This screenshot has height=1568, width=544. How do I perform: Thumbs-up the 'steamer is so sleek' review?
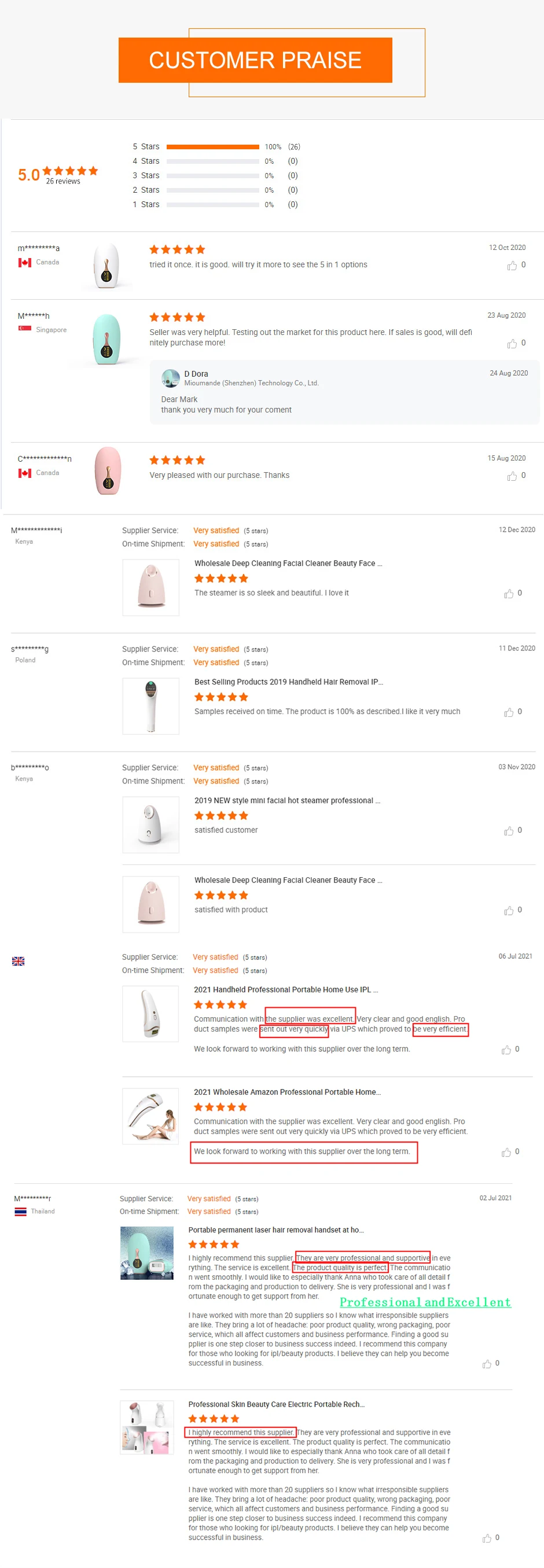click(509, 594)
